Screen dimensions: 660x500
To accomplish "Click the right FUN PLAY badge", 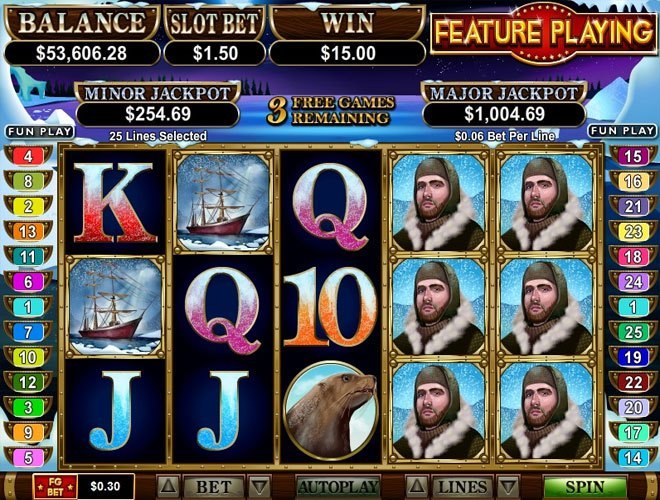I will (622, 131).
